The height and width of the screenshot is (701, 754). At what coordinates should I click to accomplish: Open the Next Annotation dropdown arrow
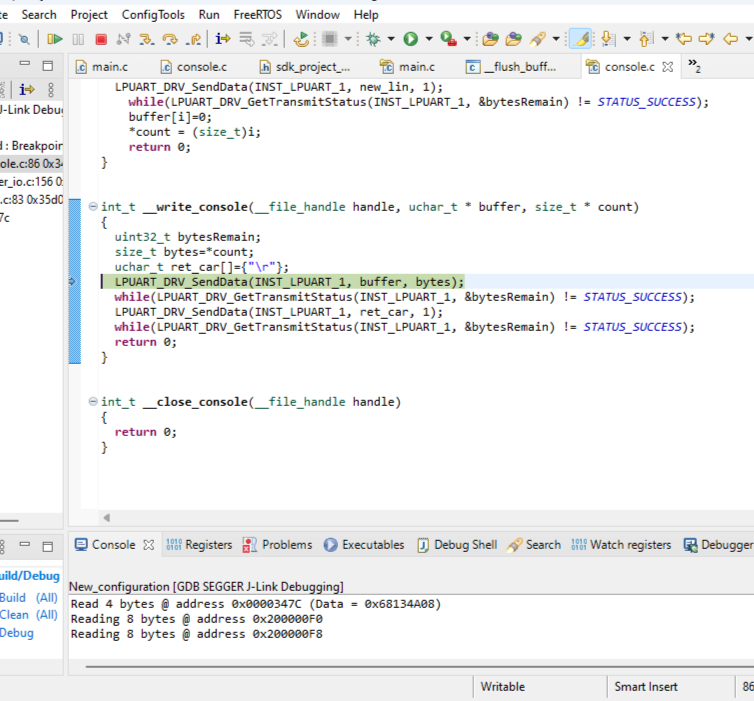pyautogui.click(x=627, y=39)
